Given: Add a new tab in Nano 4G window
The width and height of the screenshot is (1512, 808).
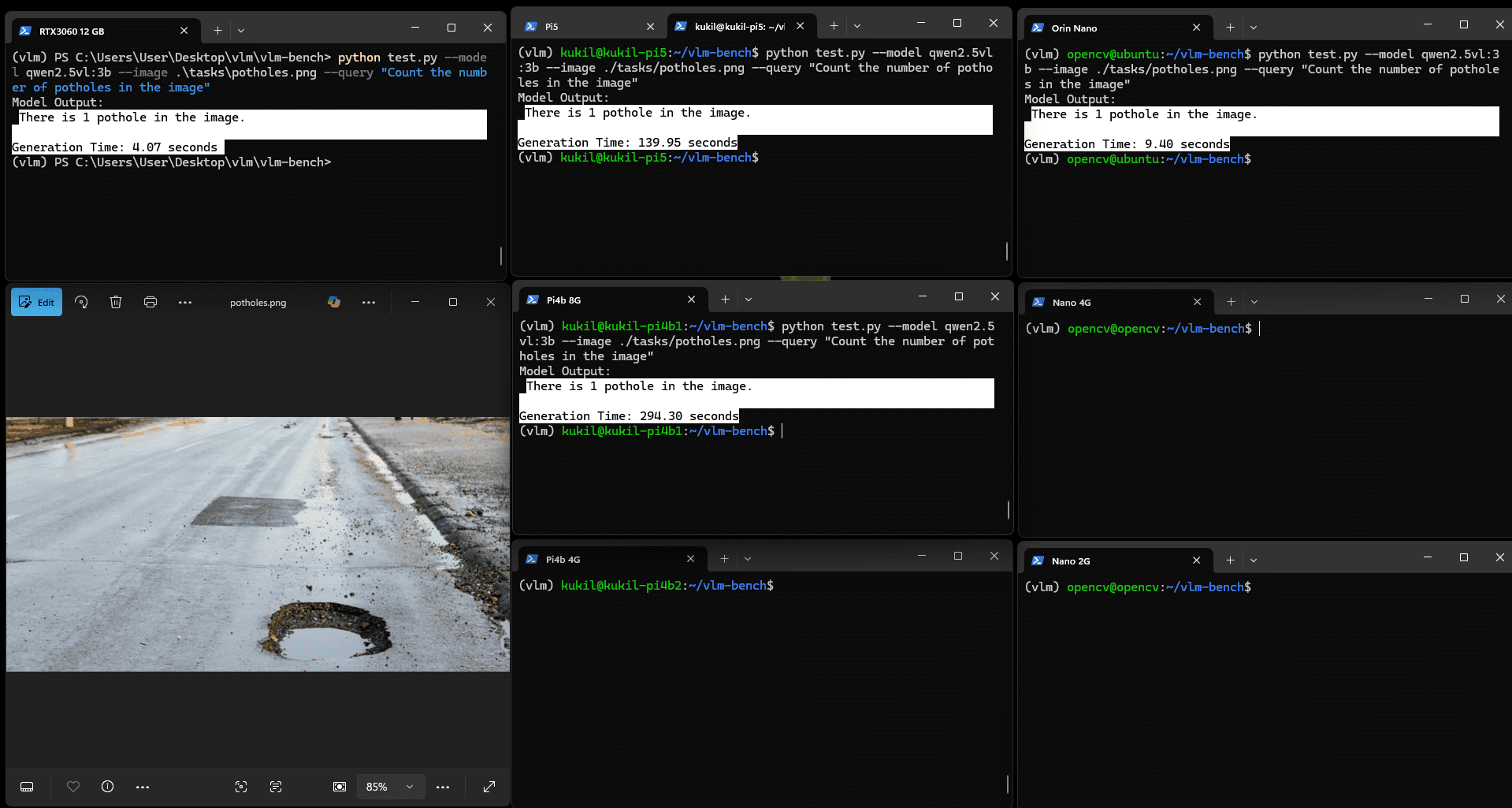Looking at the screenshot, I should [x=1231, y=302].
